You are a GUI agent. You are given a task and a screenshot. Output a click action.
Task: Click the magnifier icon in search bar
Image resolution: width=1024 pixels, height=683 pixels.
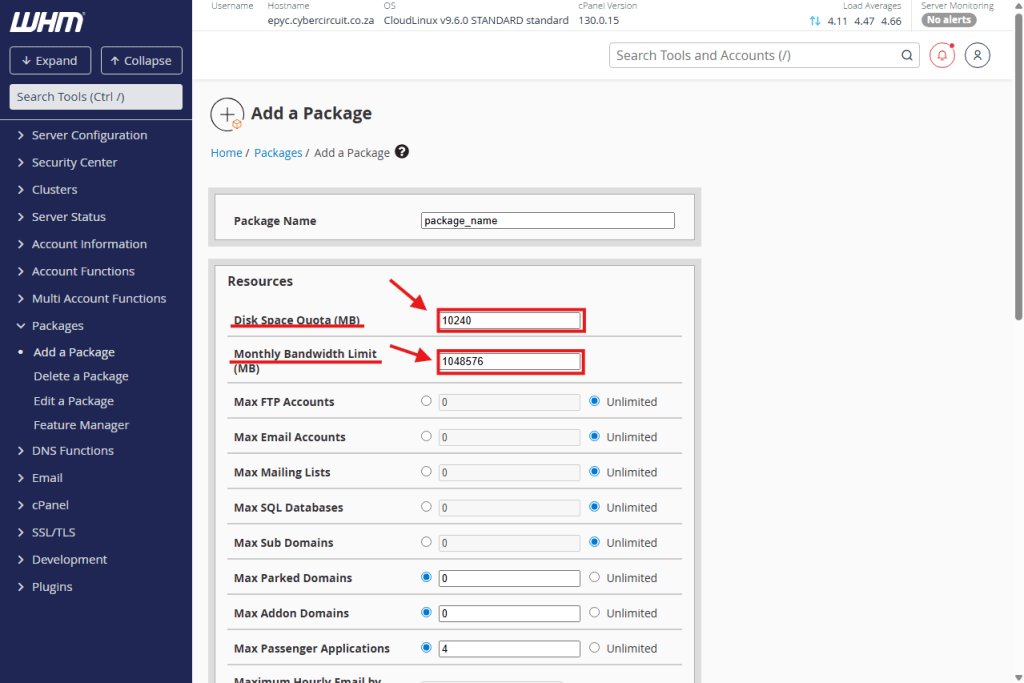[907, 56]
